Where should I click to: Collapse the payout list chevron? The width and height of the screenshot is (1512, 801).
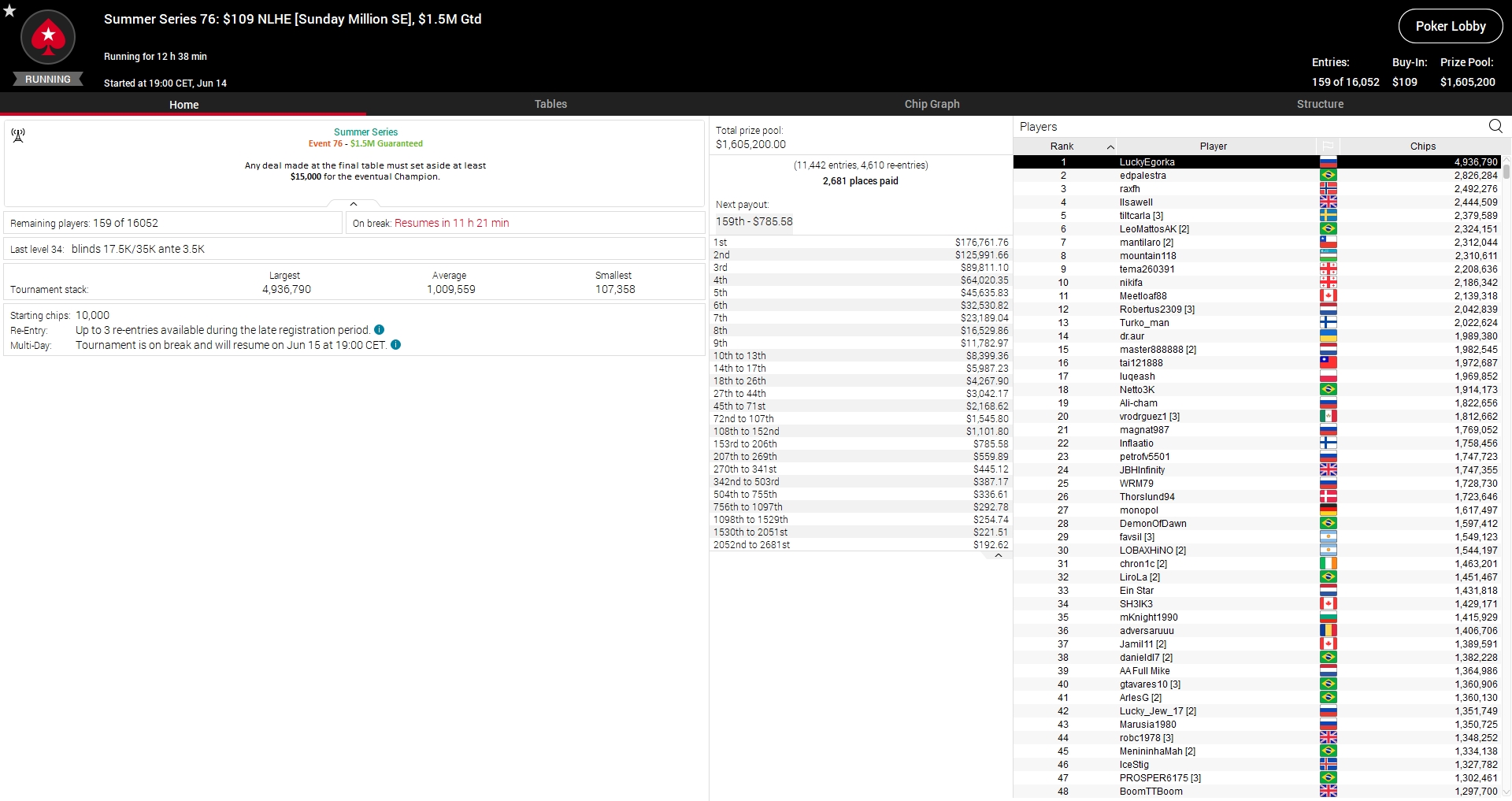tap(999, 555)
